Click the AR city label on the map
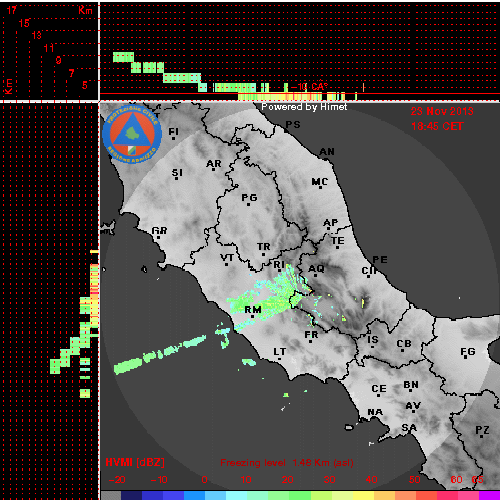This screenshot has height=500, width=500. (214, 164)
